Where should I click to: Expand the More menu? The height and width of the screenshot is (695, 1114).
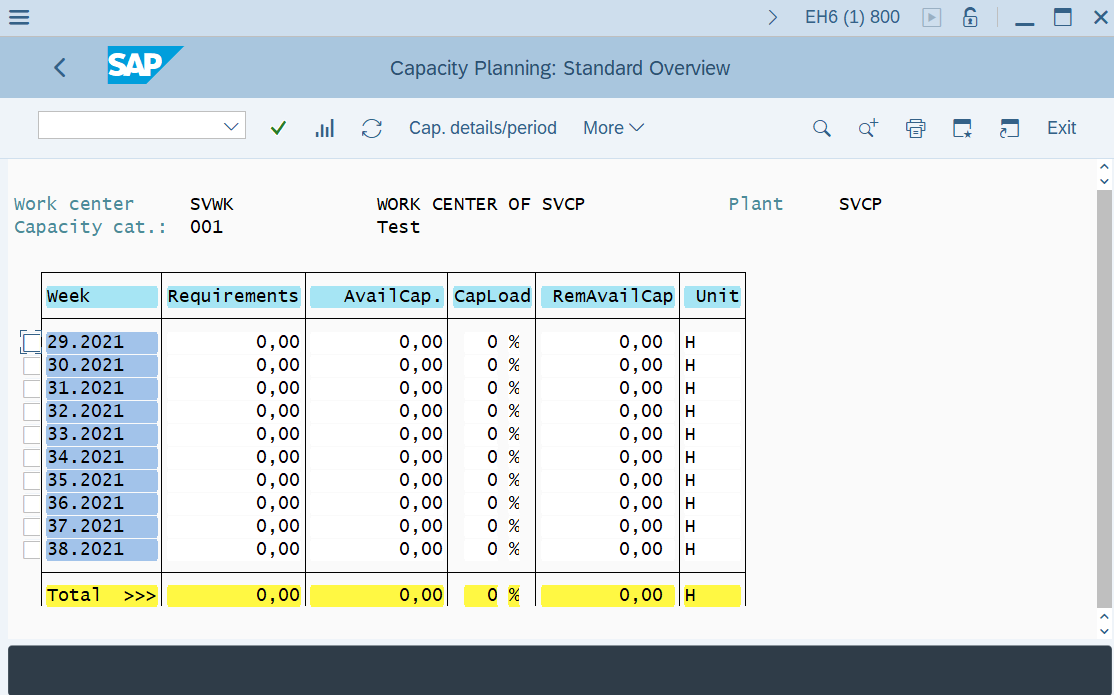613,128
